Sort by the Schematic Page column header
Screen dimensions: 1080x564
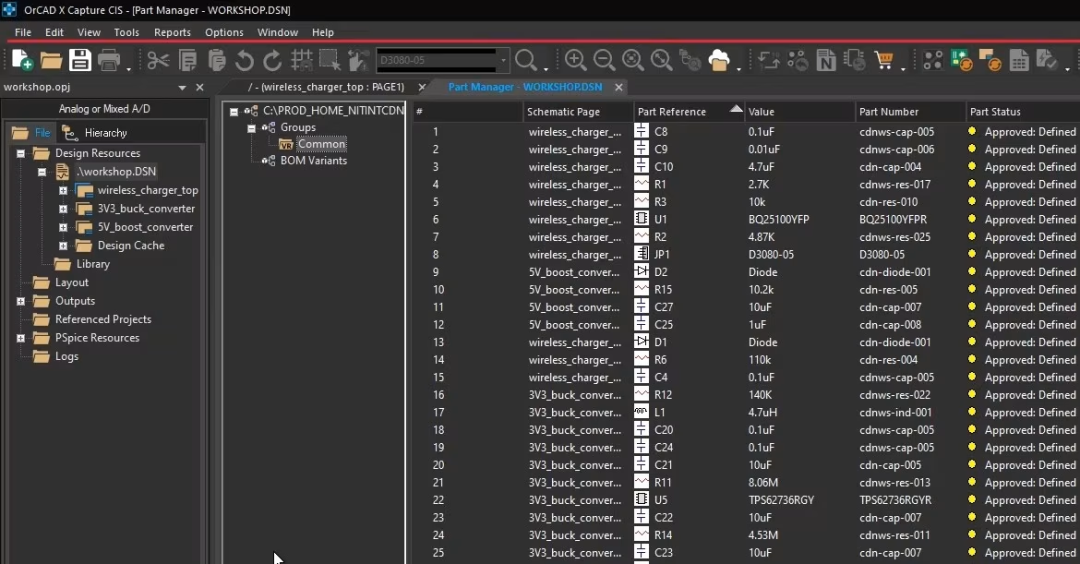pos(578,112)
